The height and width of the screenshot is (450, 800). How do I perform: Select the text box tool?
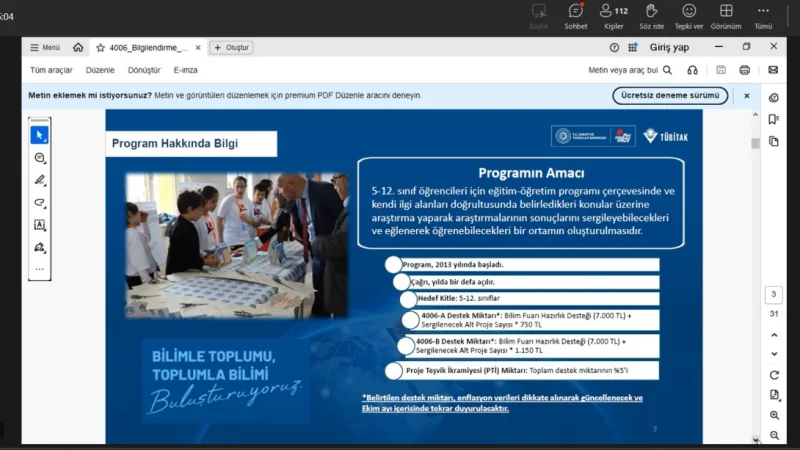[39, 225]
